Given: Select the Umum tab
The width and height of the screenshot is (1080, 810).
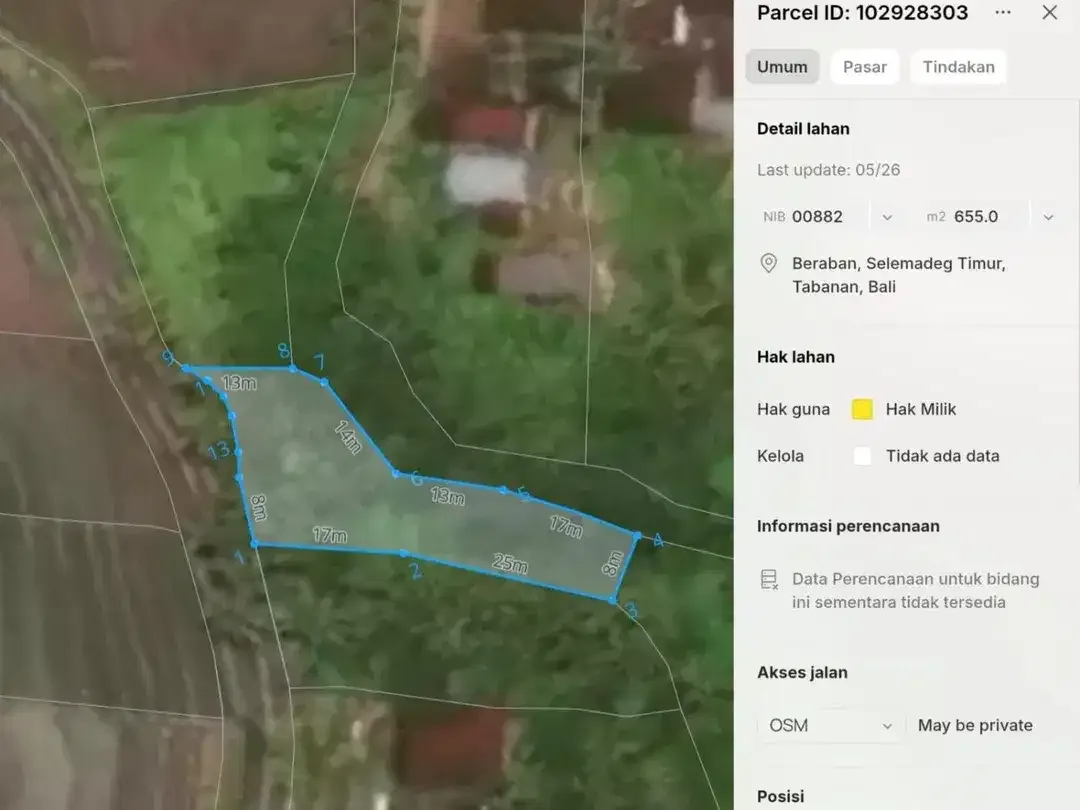Looking at the screenshot, I should (782, 67).
